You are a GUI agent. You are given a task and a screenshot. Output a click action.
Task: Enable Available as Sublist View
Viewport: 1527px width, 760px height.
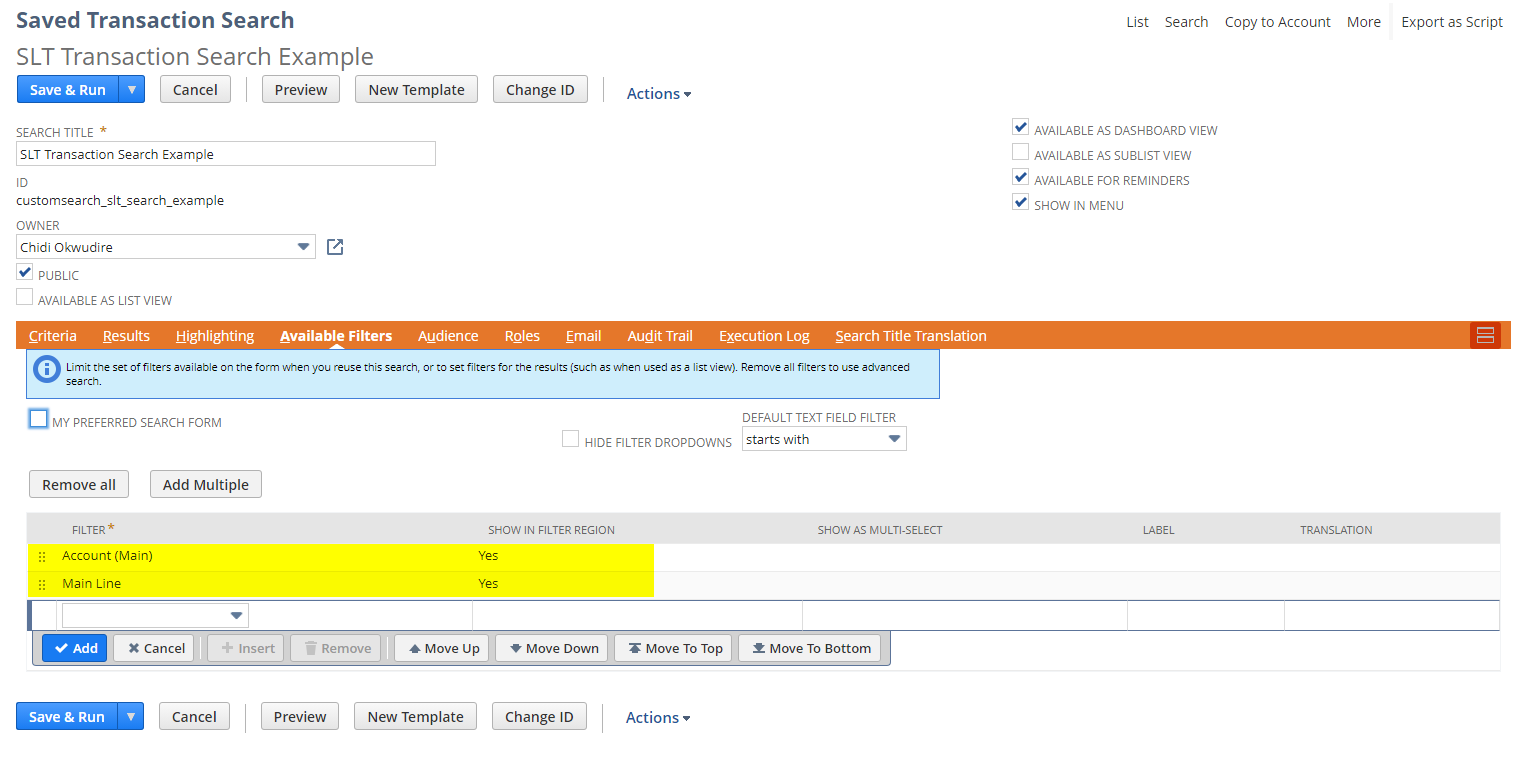[x=1020, y=151]
